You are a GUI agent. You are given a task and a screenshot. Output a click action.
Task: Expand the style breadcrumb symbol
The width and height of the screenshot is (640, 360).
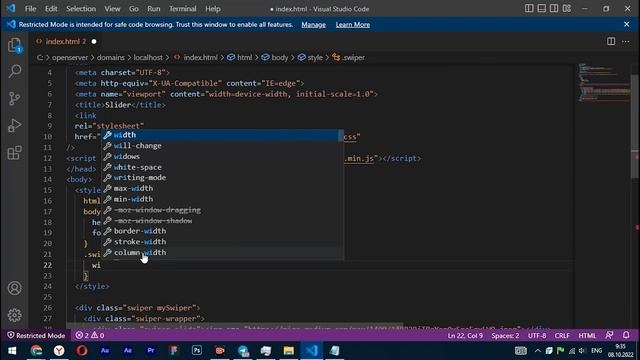point(310,58)
